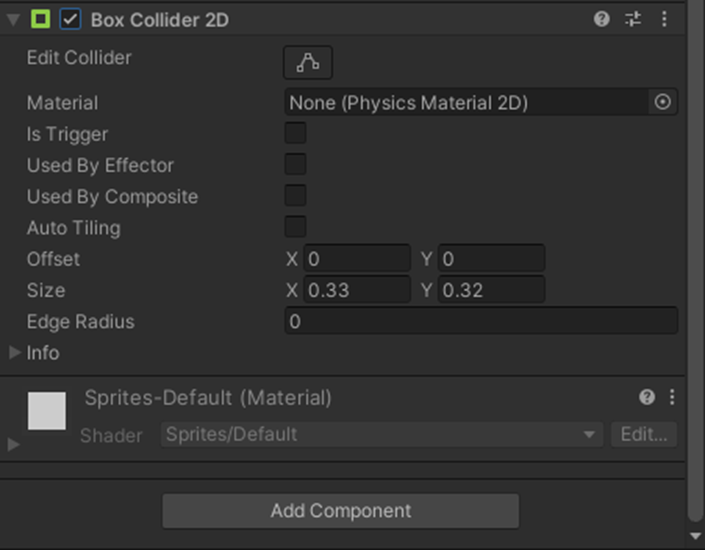The width and height of the screenshot is (705, 550).
Task: Click the Add Component button
Action: [x=341, y=511]
